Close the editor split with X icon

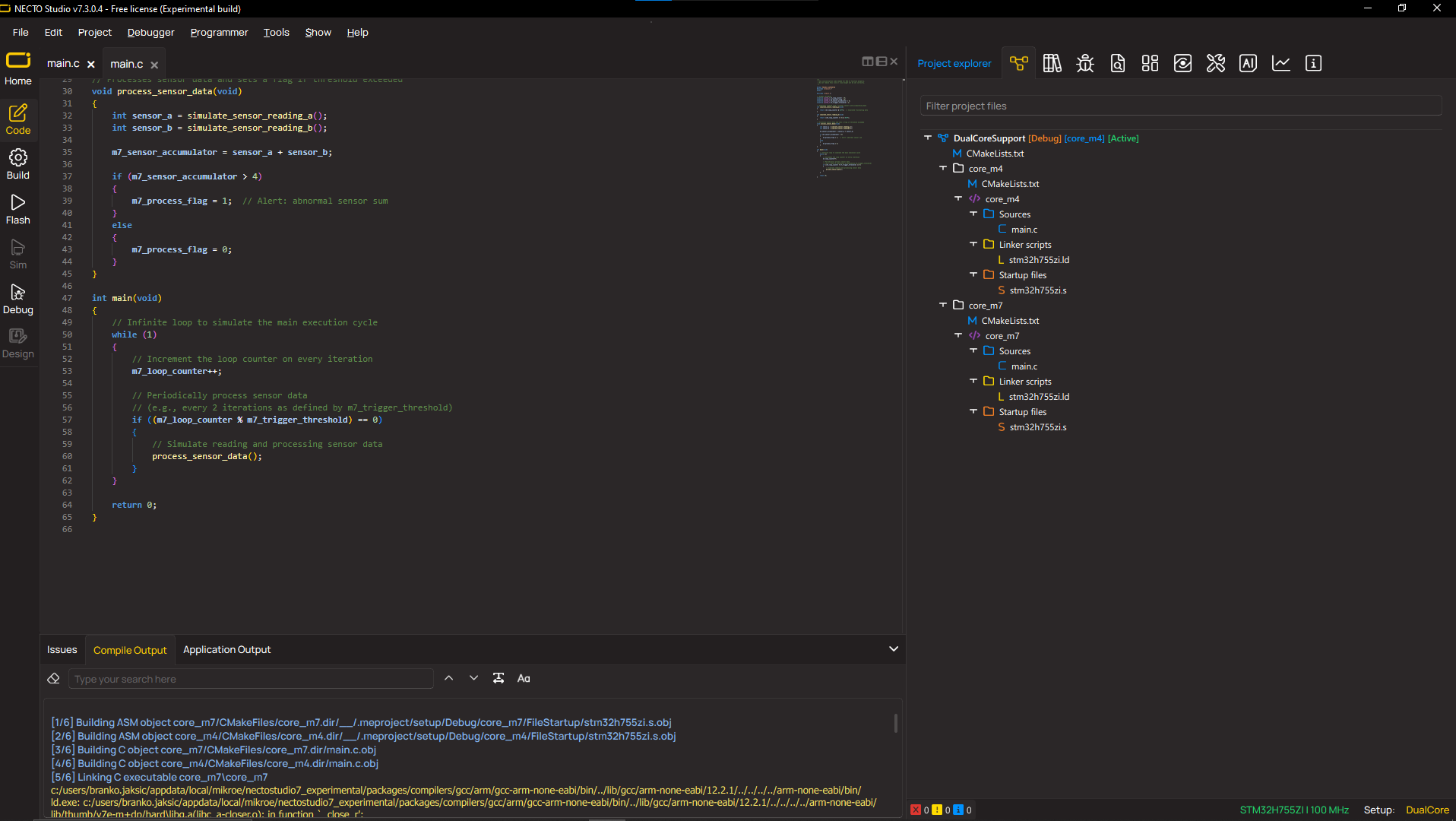[x=894, y=62]
